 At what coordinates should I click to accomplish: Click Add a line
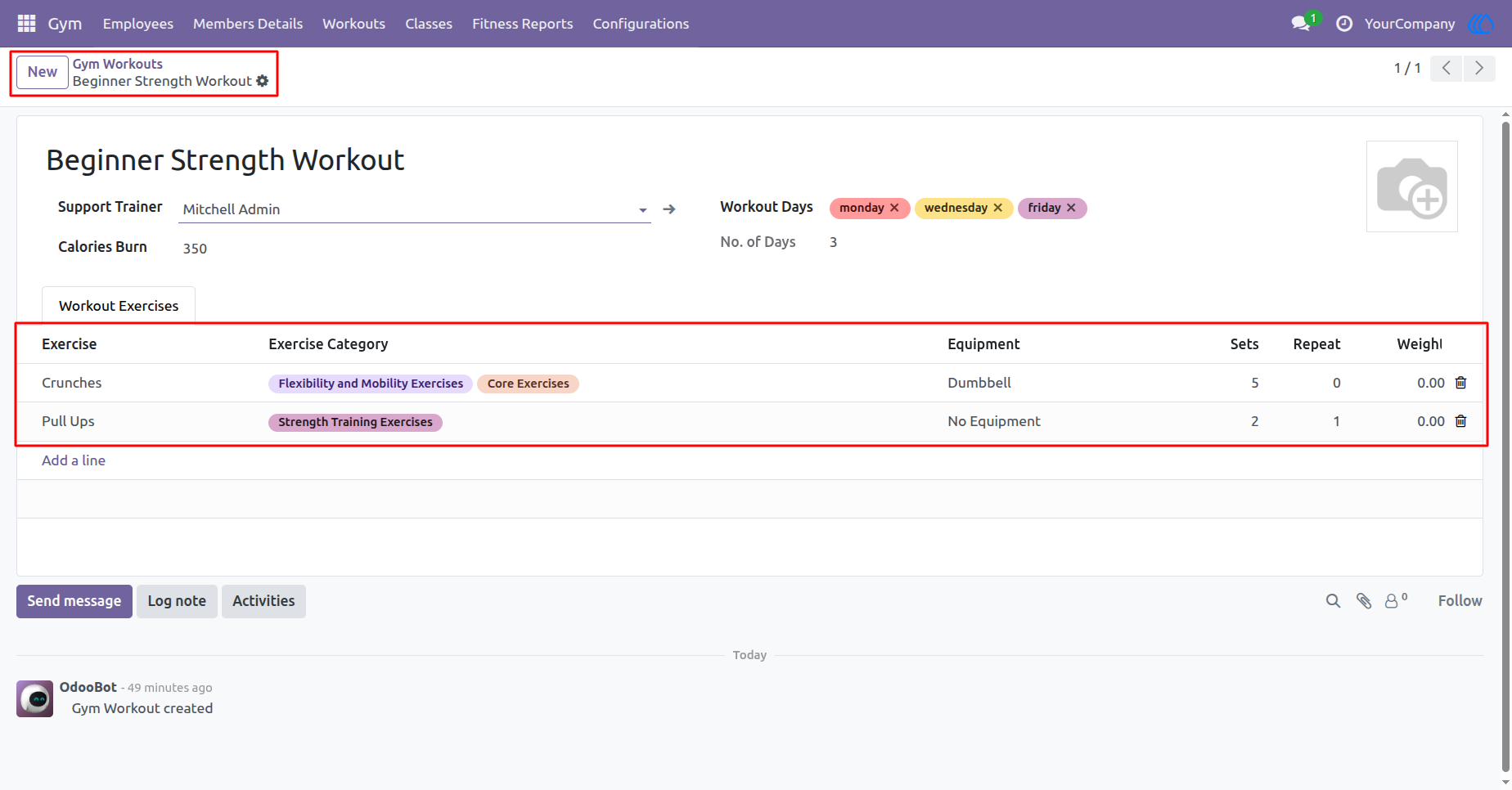(x=74, y=460)
